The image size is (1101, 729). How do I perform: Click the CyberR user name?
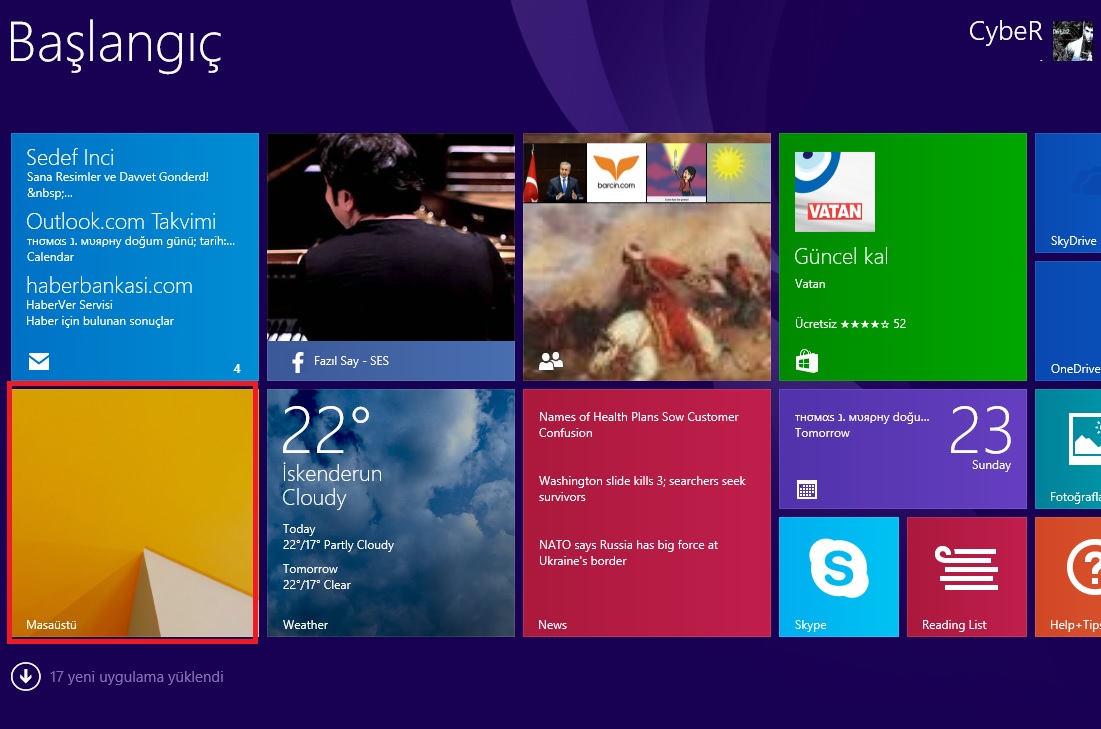pos(1006,32)
